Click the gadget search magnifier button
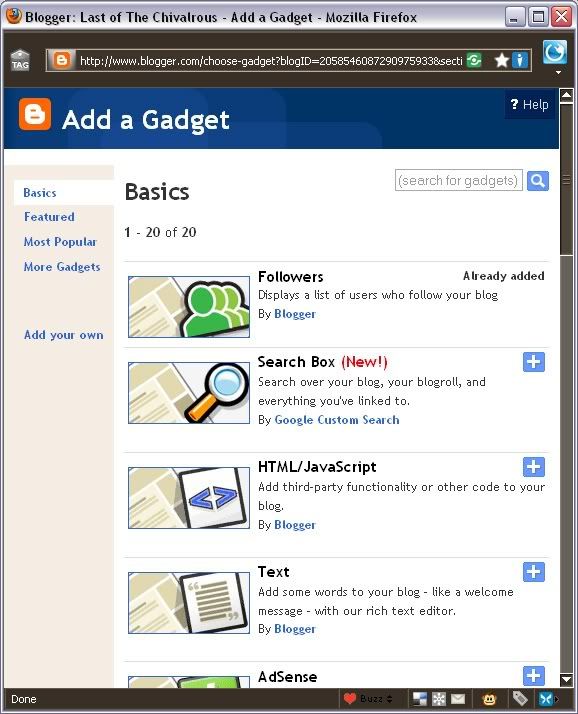The width and height of the screenshot is (578, 714). (538, 181)
